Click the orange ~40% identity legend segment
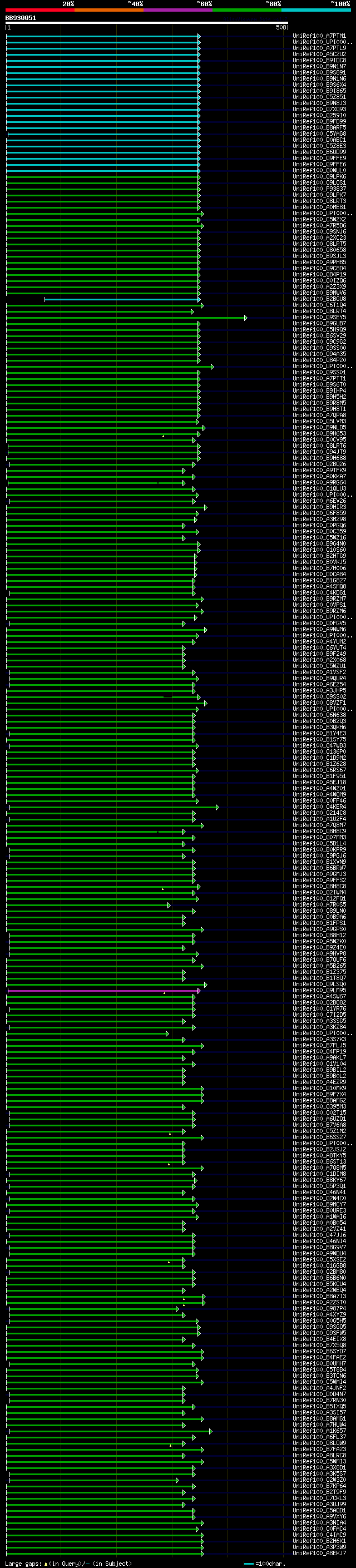 [109, 10]
